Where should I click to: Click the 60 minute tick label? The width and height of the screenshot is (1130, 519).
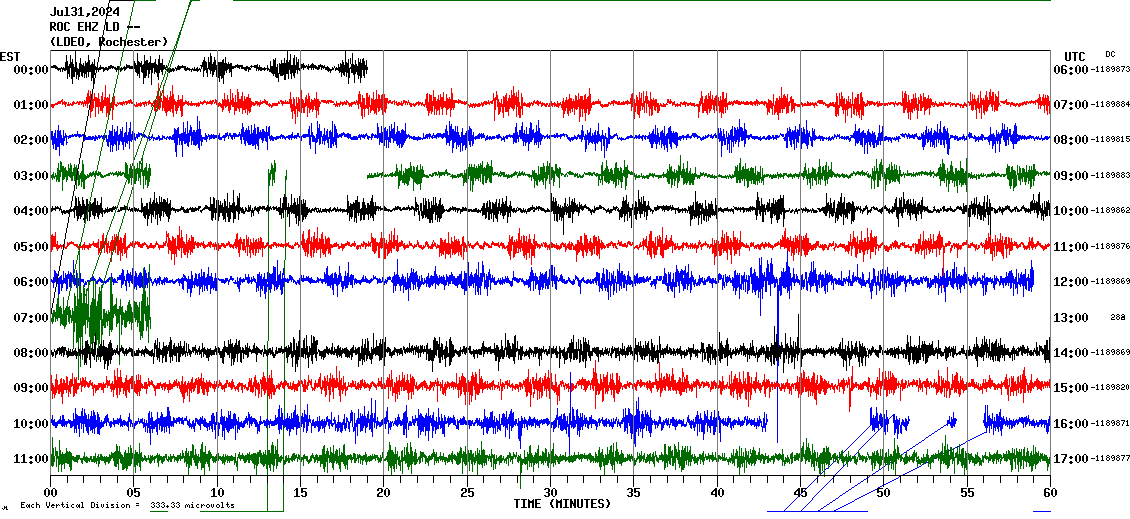coord(1049,493)
